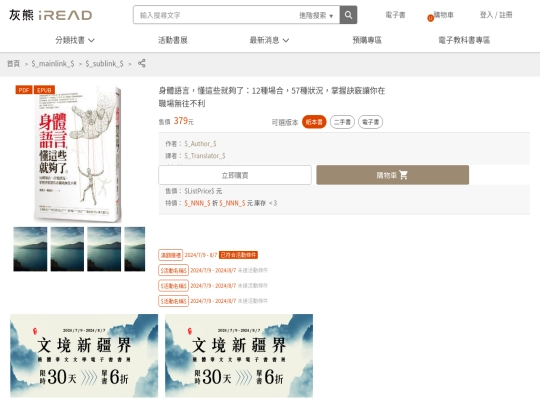Click the share icon in the breadcrumb
The image size is (540, 405).
click(x=142, y=63)
